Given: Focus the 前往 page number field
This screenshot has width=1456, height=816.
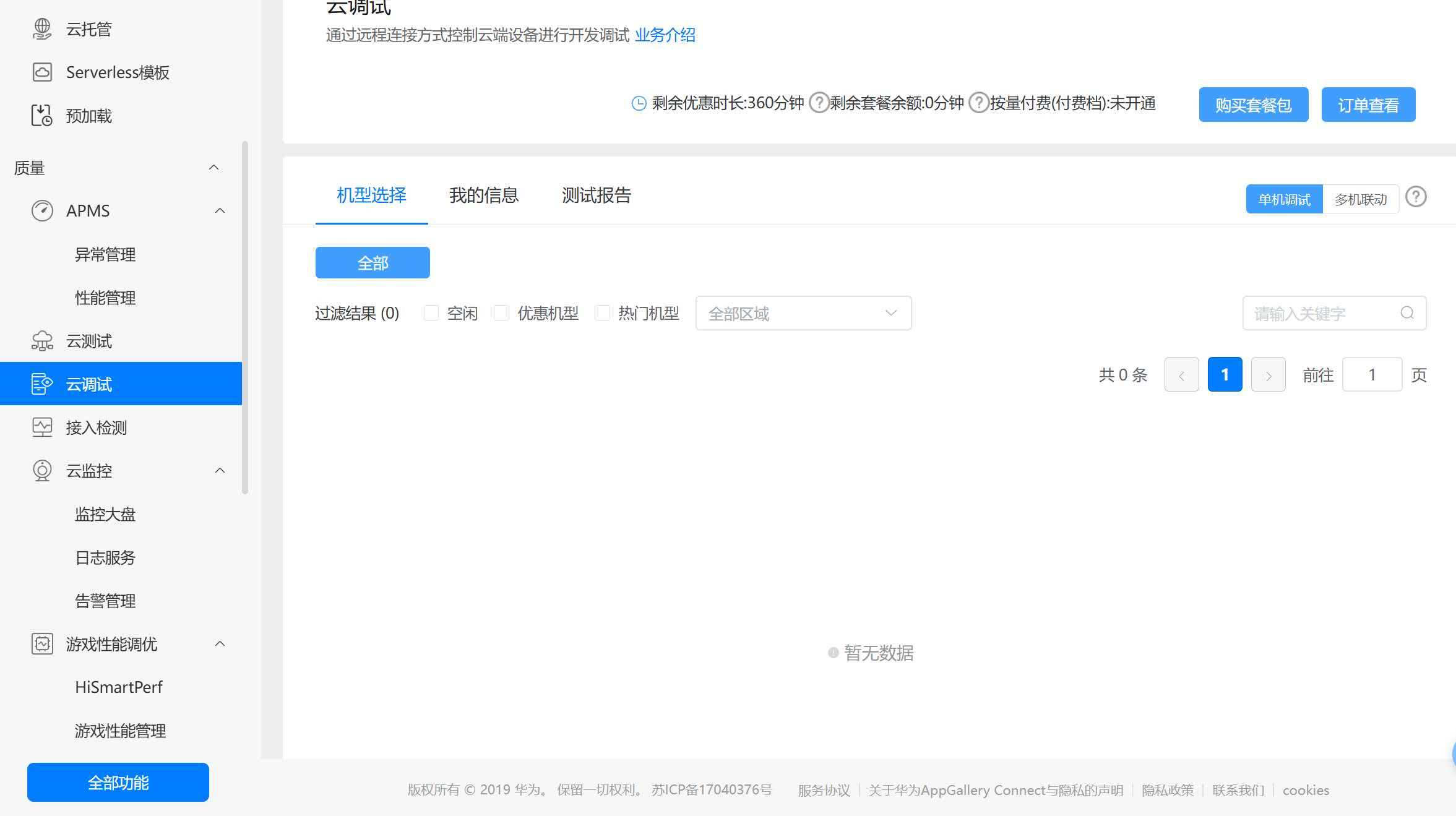Looking at the screenshot, I should [1372, 375].
